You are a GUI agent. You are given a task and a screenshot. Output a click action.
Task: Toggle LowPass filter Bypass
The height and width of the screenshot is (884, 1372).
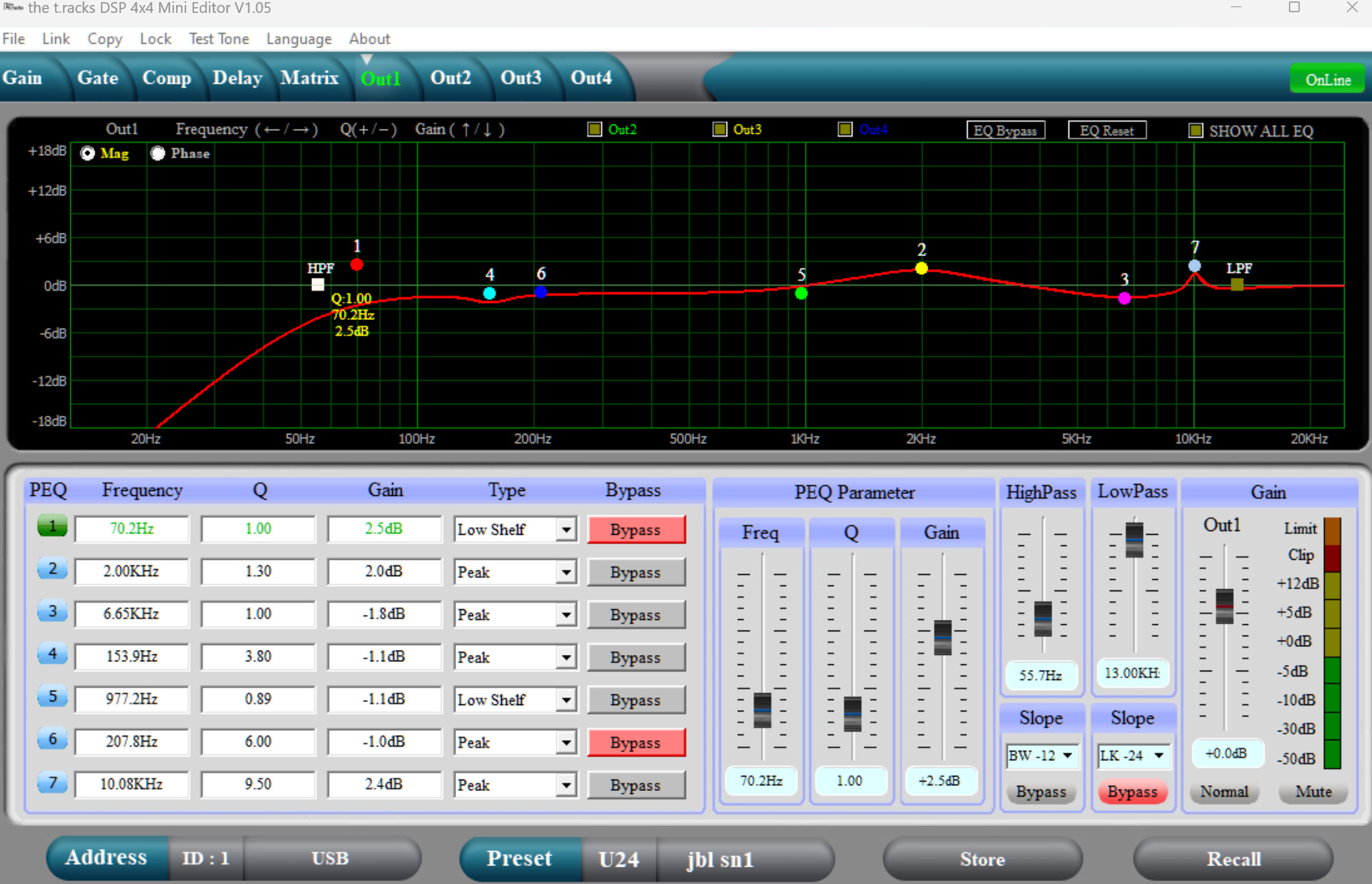pos(1132,792)
